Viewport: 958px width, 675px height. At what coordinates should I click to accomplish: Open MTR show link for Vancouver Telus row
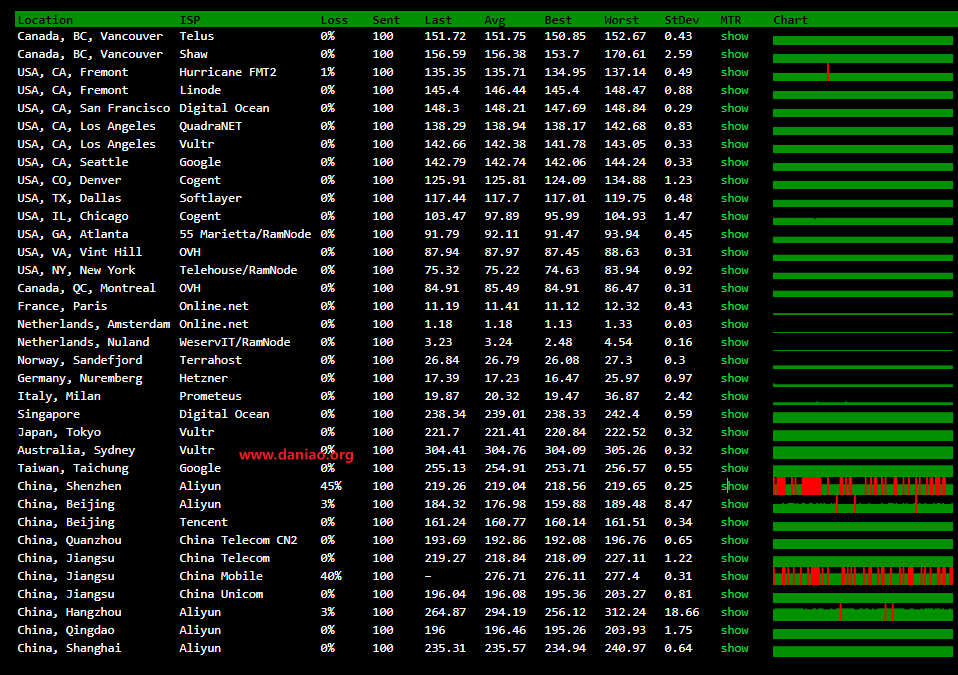[734, 36]
